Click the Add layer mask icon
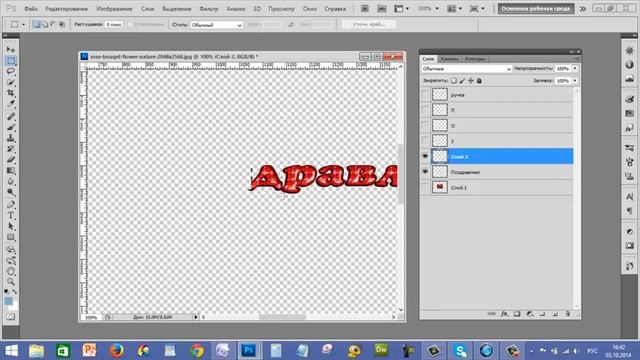 [x=517, y=314]
